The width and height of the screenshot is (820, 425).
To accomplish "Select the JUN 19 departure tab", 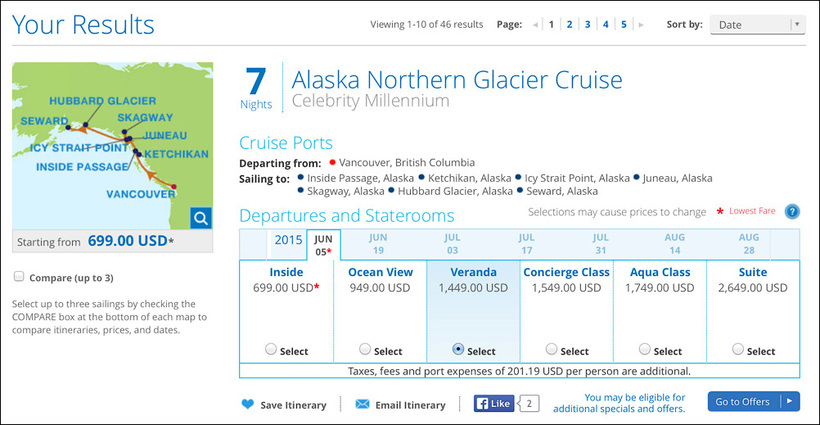I will pos(378,244).
